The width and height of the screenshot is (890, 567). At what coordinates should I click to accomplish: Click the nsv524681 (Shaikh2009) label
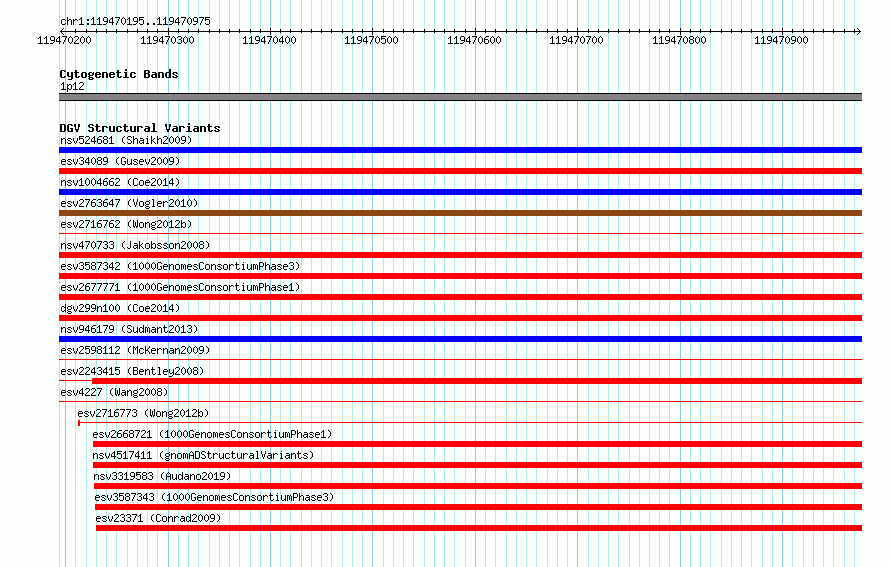(x=126, y=140)
